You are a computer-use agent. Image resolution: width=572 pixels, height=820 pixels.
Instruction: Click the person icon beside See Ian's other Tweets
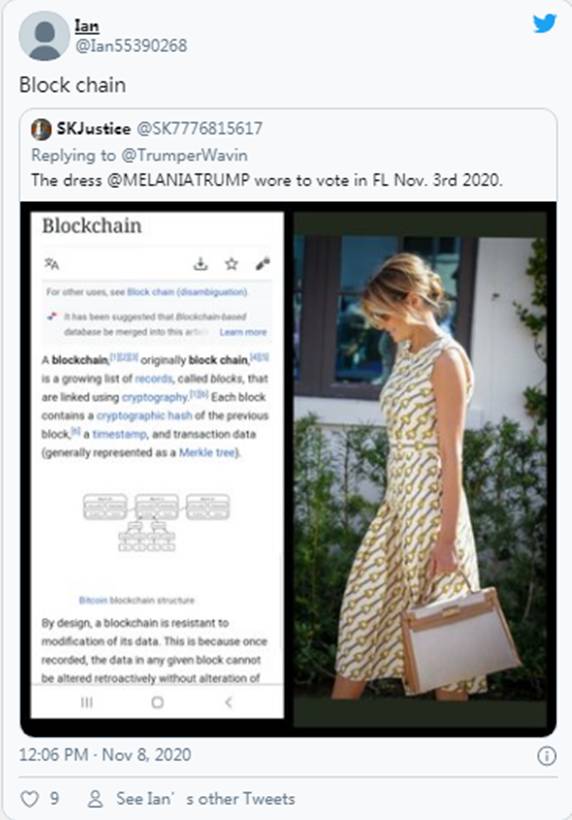click(95, 799)
